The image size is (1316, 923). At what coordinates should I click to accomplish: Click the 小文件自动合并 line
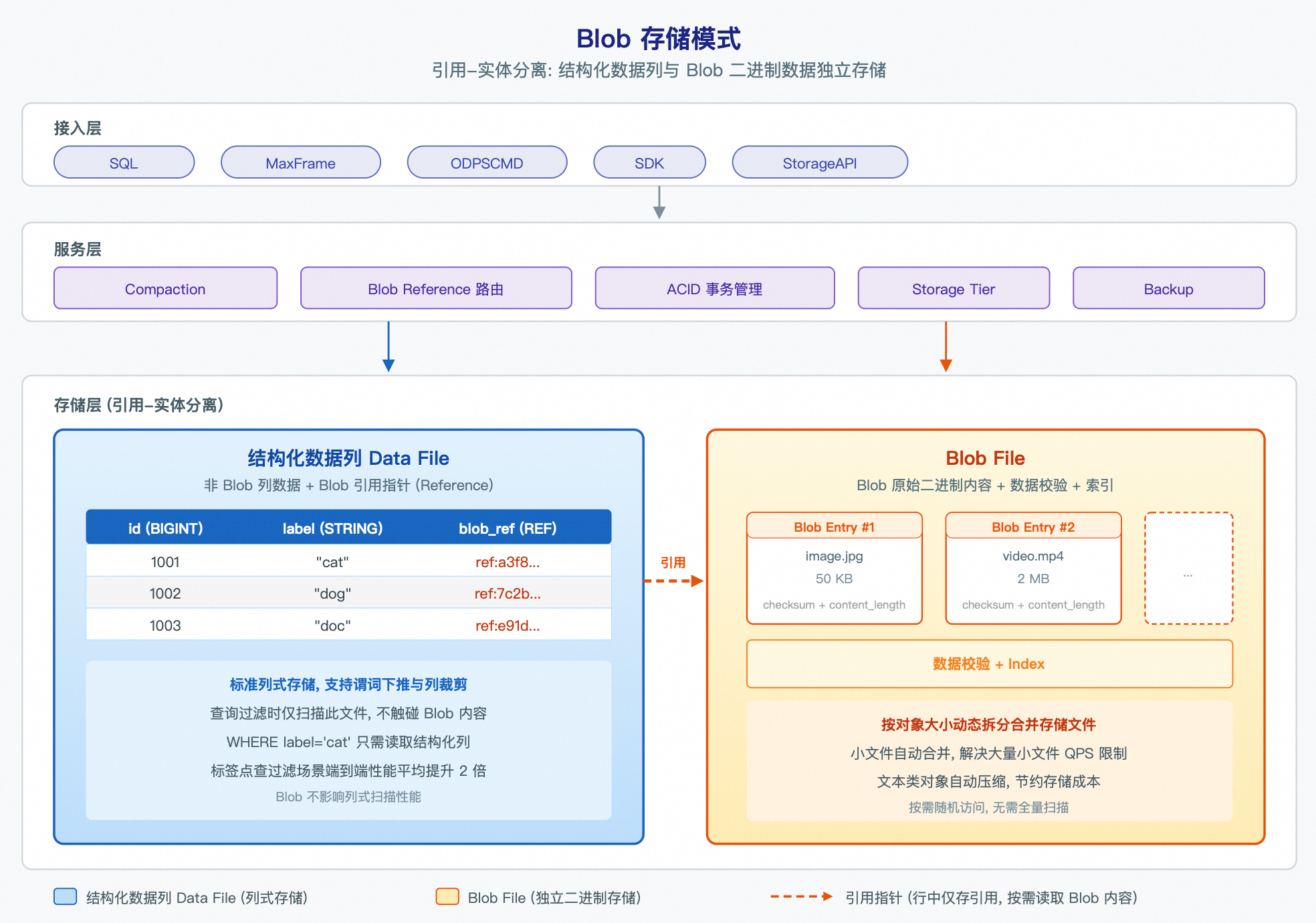pyautogui.click(x=988, y=752)
